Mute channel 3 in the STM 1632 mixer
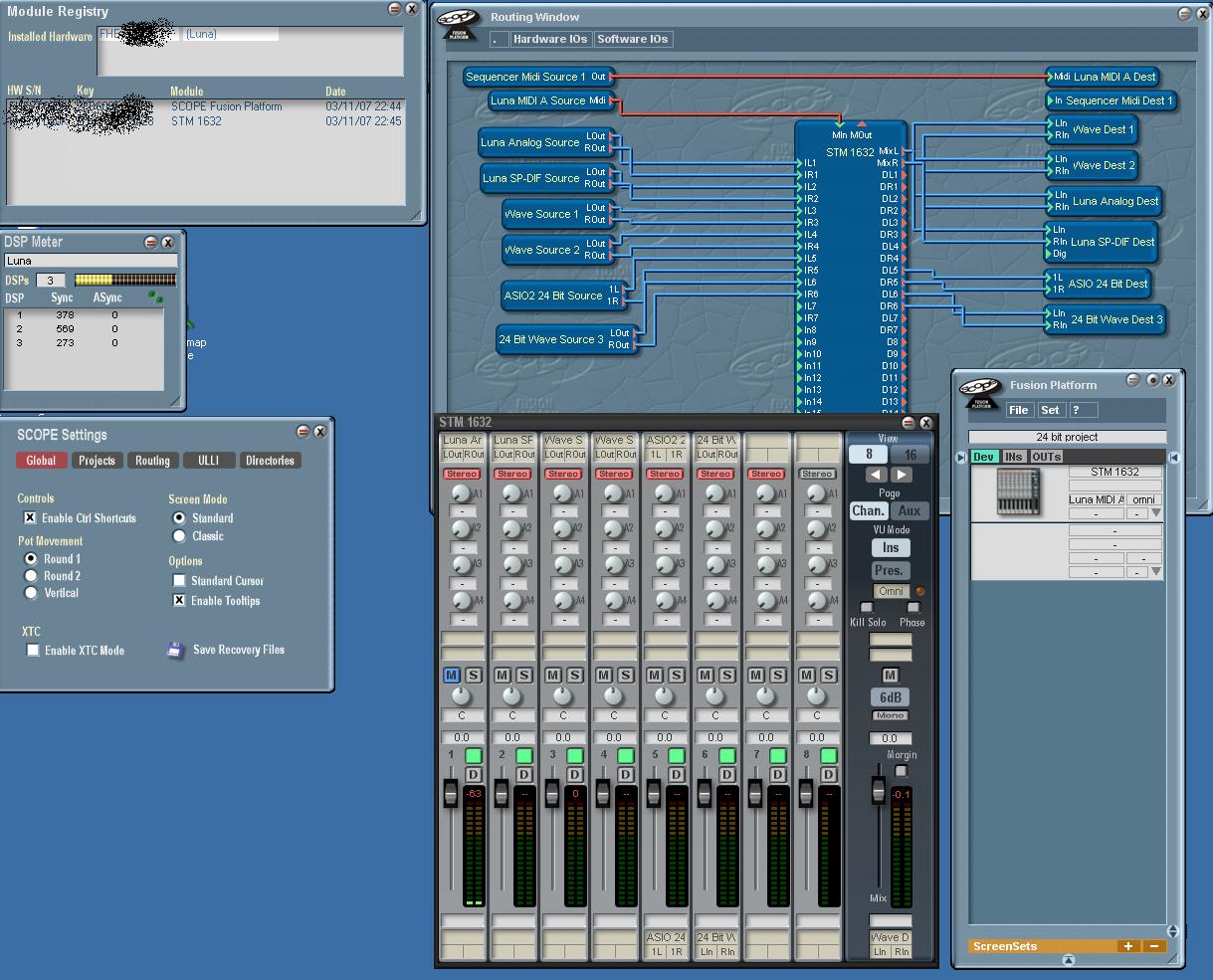Image resolution: width=1213 pixels, height=980 pixels. point(553,675)
